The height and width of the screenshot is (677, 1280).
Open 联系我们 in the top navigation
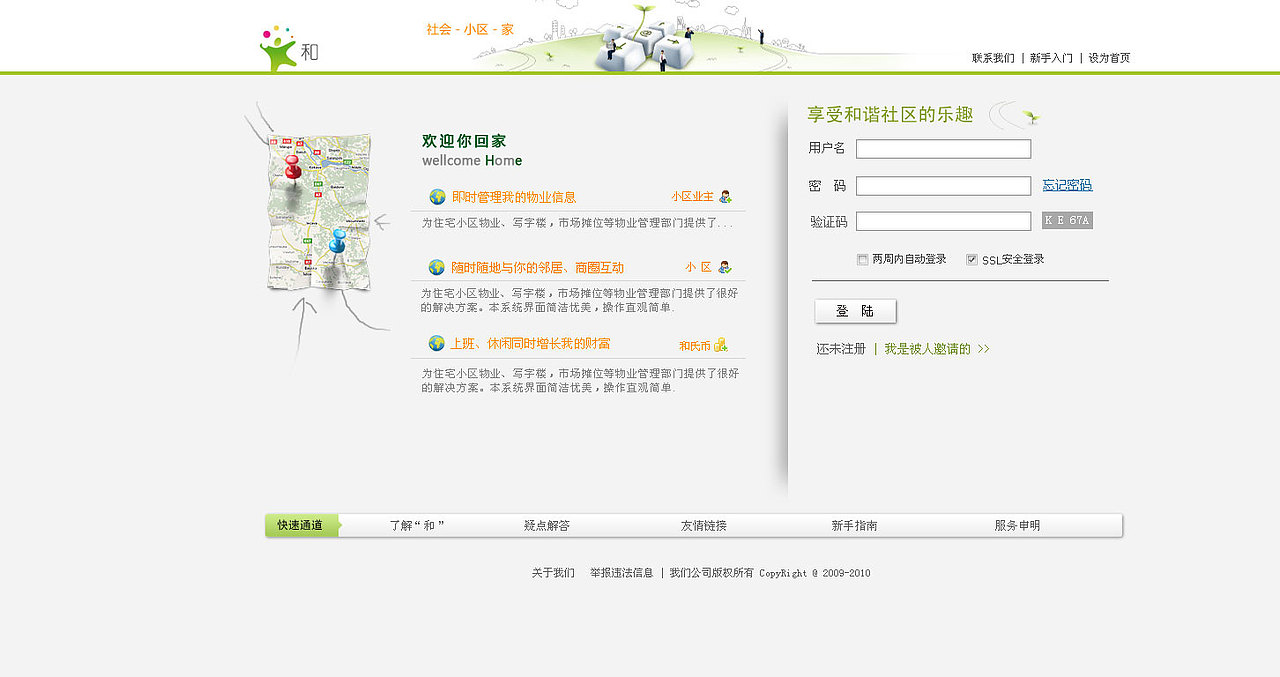pyautogui.click(x=993, y=58)
